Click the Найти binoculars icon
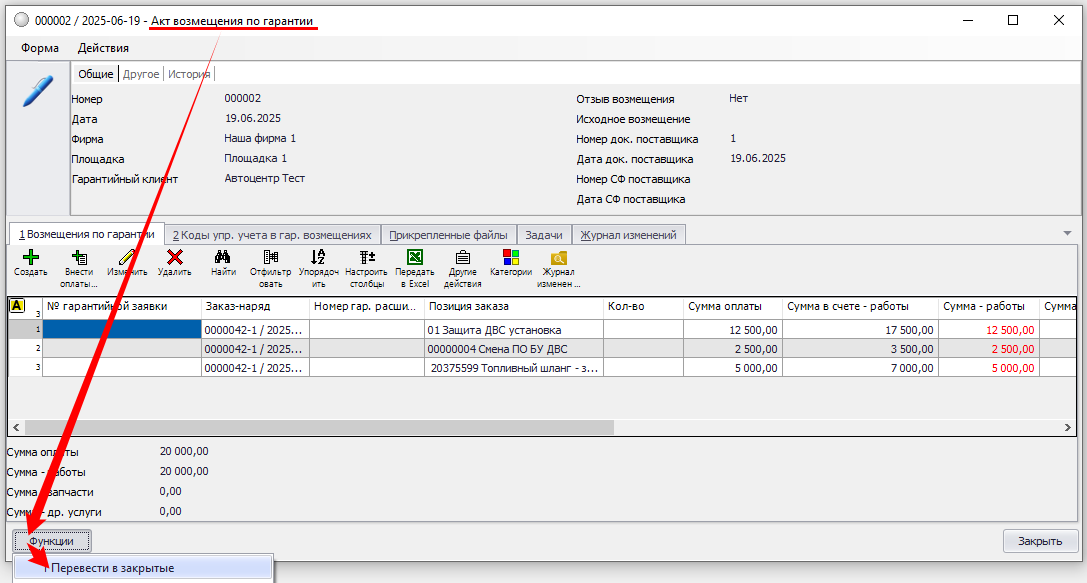The width and height of the screenshot is (1087, 583). (223, 258)
